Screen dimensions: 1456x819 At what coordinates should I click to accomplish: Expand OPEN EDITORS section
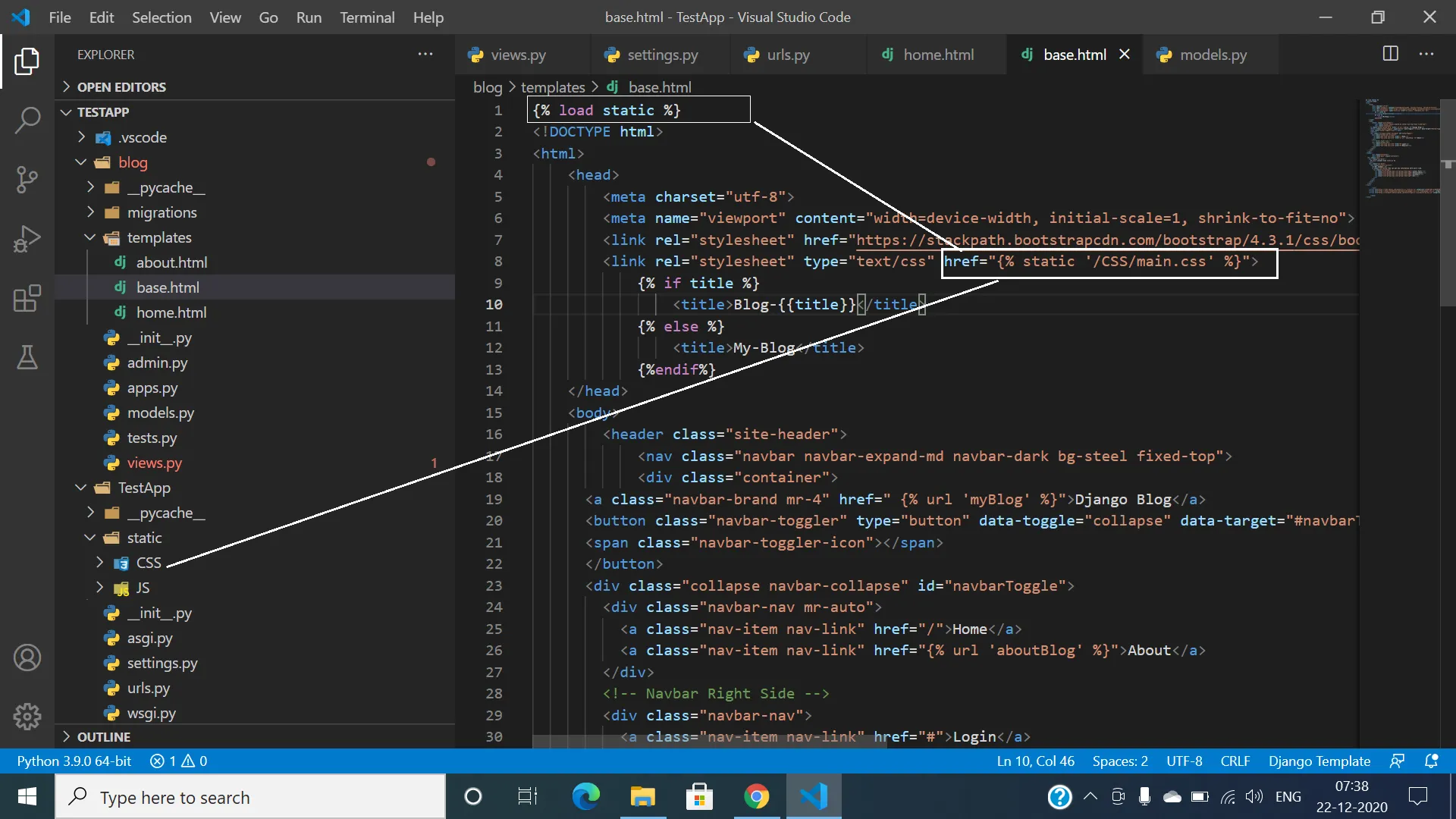[121, 87]
